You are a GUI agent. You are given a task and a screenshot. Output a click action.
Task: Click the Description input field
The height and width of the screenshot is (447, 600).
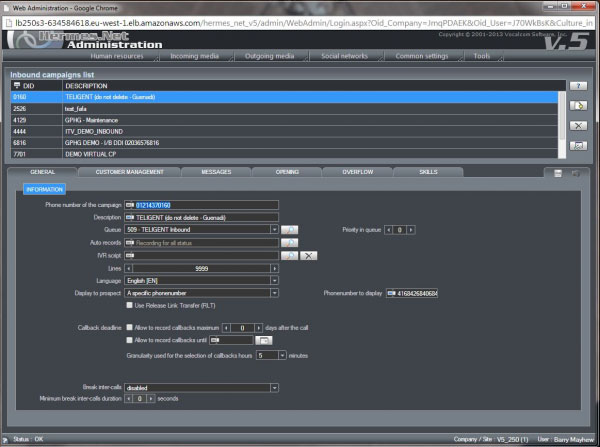(x=202, y=217)
